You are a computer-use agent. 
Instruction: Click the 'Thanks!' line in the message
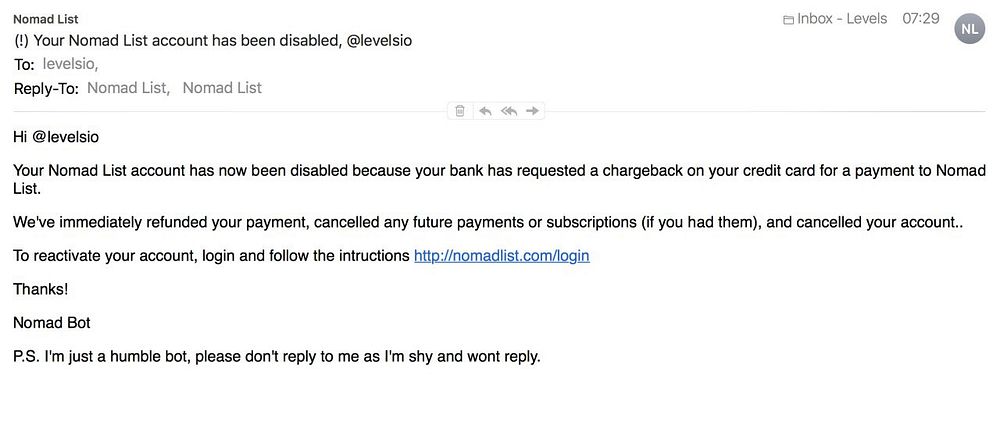pyautogui.click(x=41, y=289)
